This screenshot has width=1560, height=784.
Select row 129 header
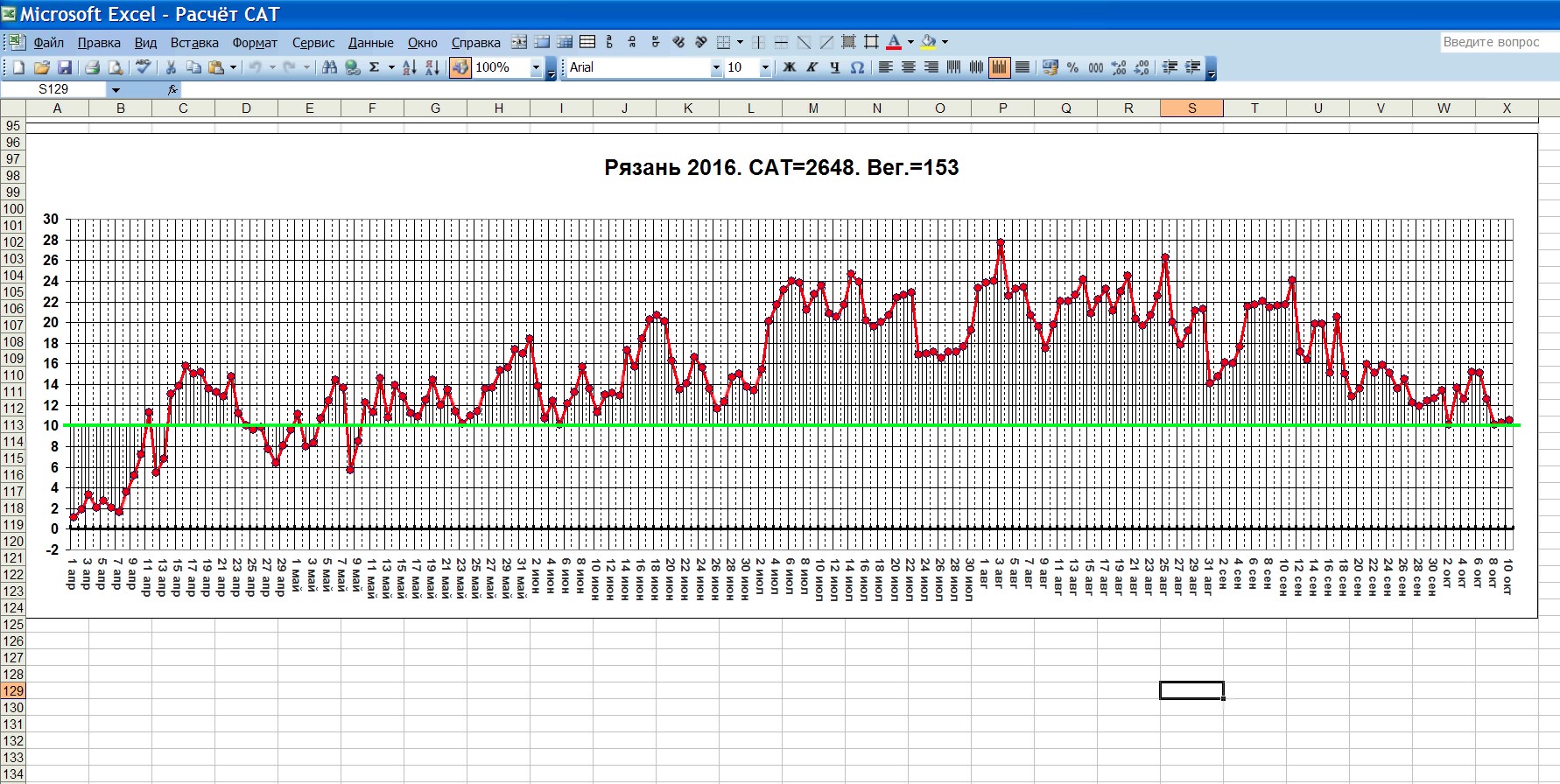click(x=13, y=691)
